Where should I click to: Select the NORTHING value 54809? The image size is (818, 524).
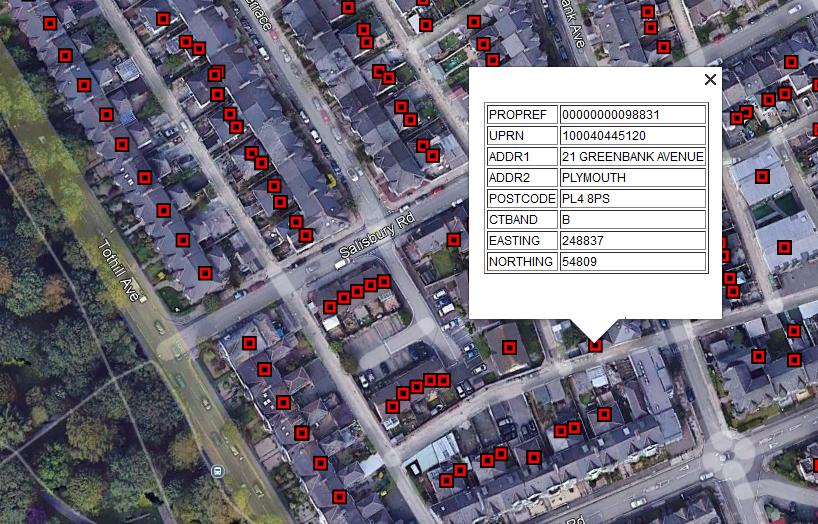click(632, 262)
